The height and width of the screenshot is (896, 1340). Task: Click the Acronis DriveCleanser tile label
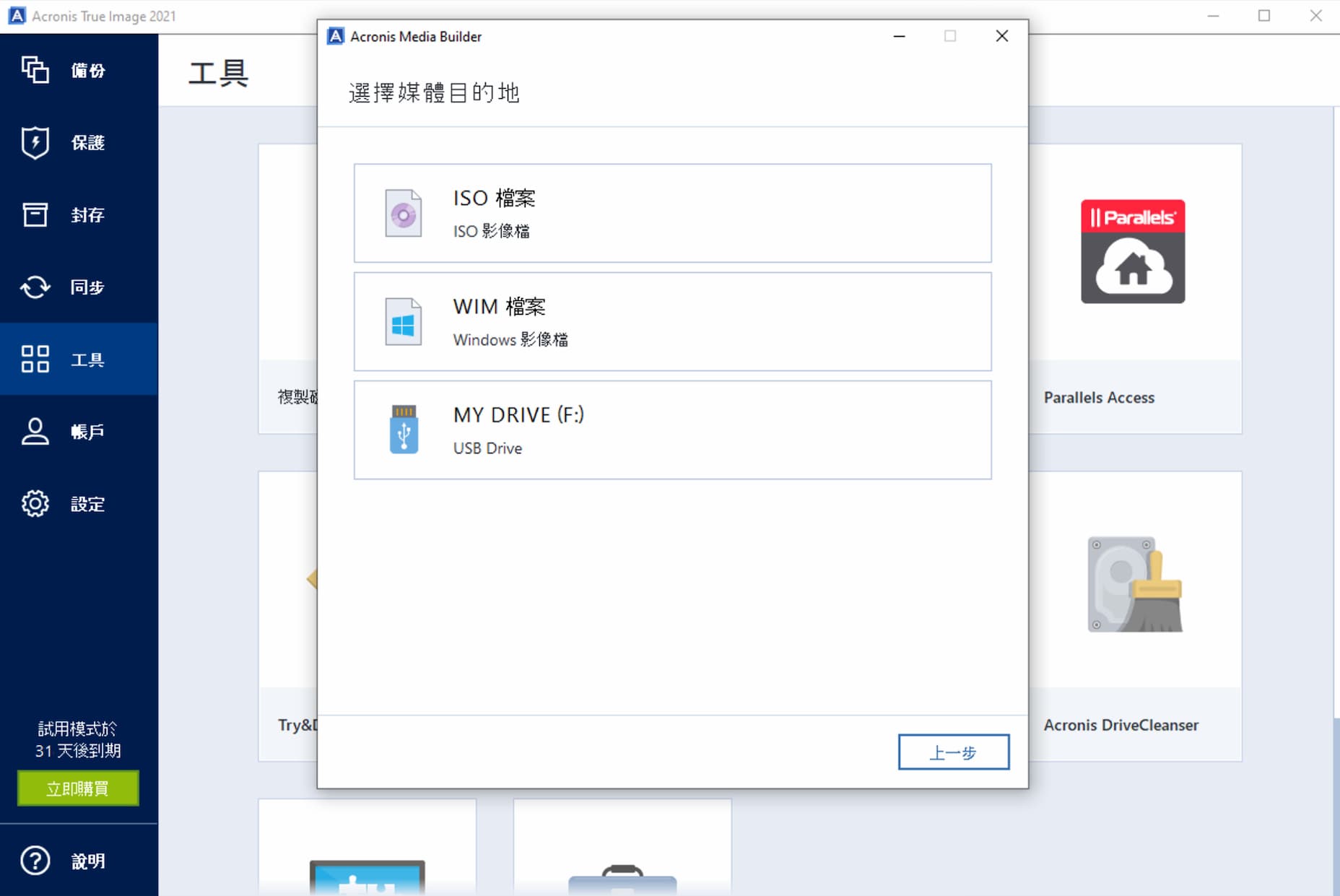point(1121,725)
